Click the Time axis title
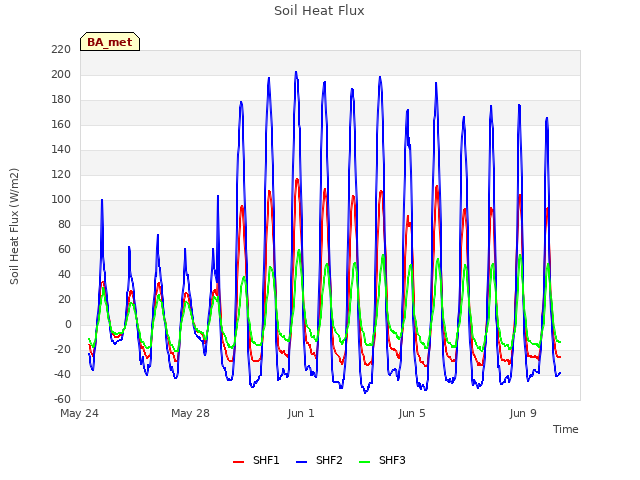 tap(566, 429)
